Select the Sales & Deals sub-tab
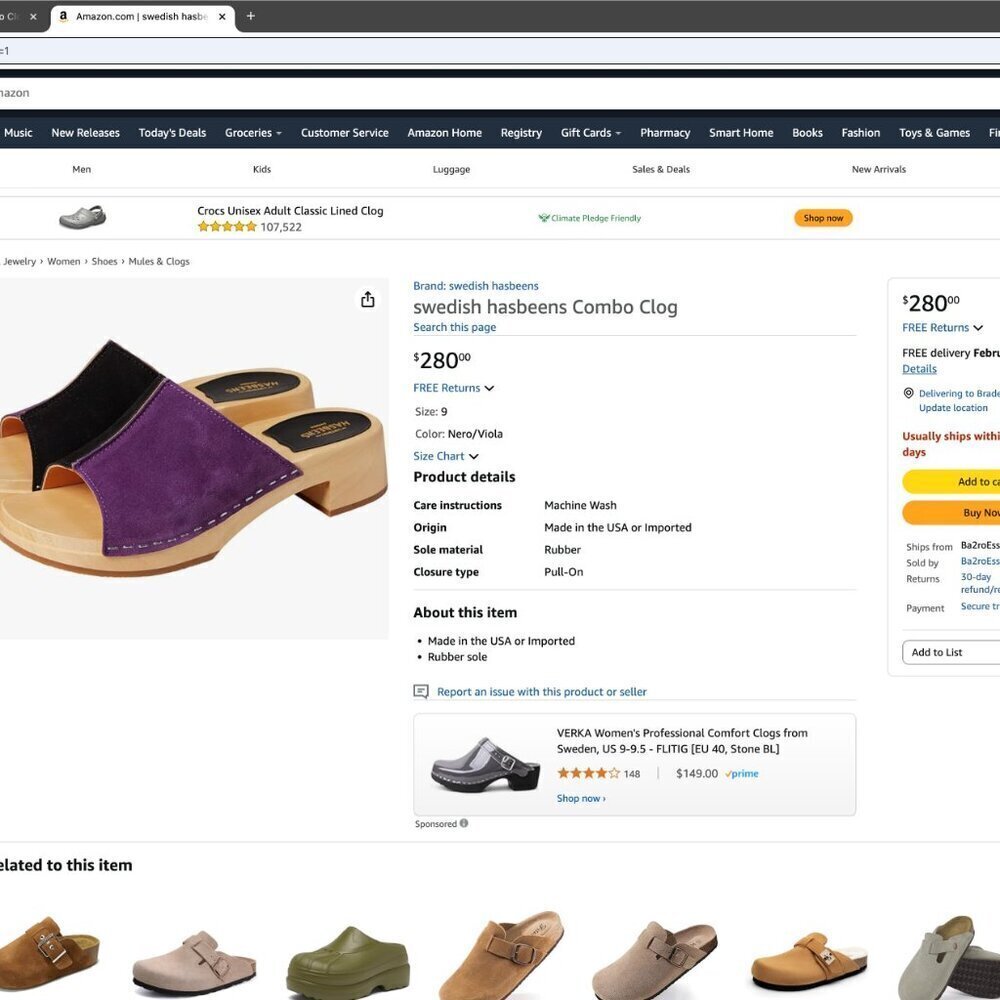Image resolution: width=1000 pixels, height=1000 pixels. (661, 169)
